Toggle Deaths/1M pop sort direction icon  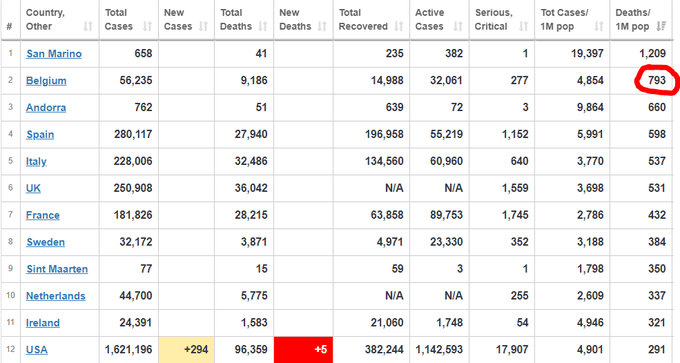[661, 26]
